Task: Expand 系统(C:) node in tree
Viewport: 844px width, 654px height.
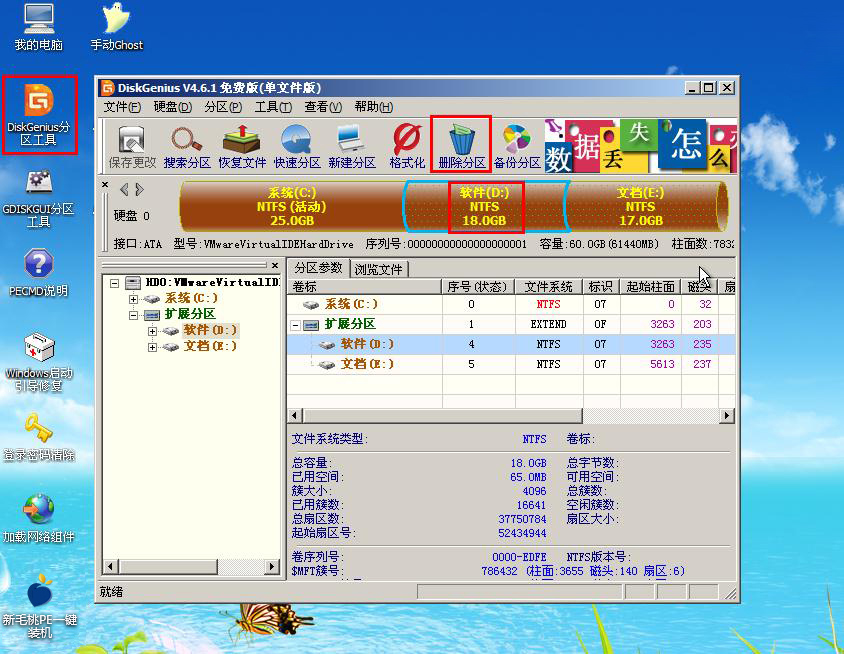Action: [133, 299]
